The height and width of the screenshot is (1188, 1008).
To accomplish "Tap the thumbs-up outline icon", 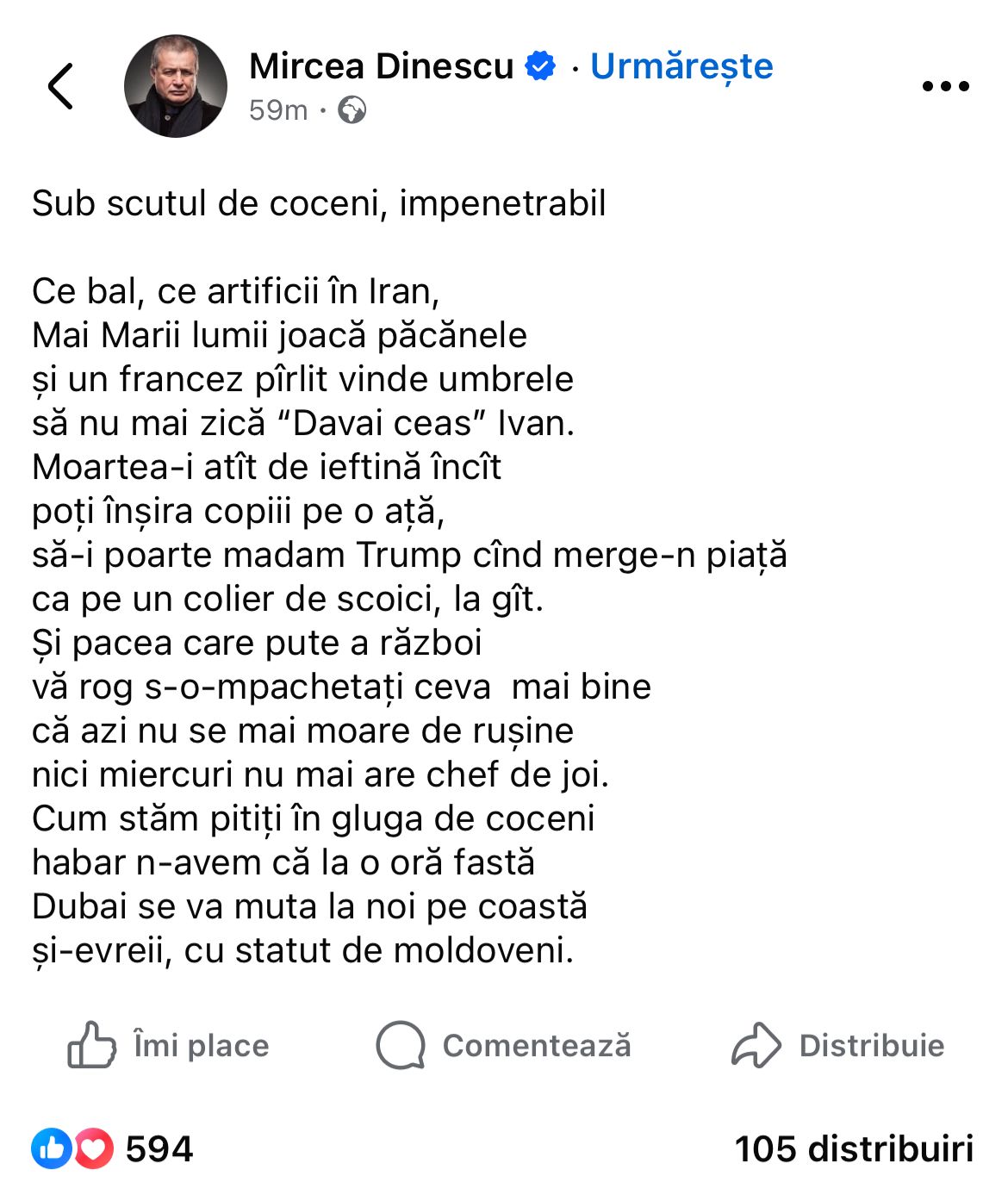I will 91,1045.
